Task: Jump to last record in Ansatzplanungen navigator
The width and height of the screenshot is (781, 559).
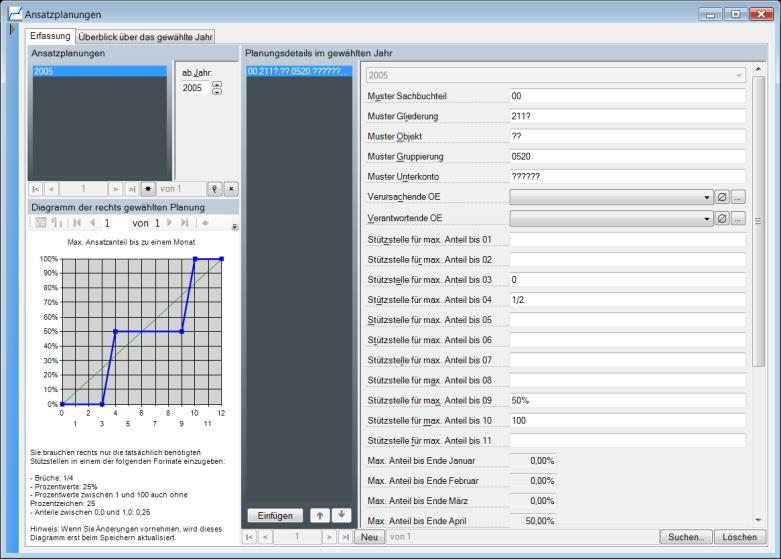Action: 131,189
